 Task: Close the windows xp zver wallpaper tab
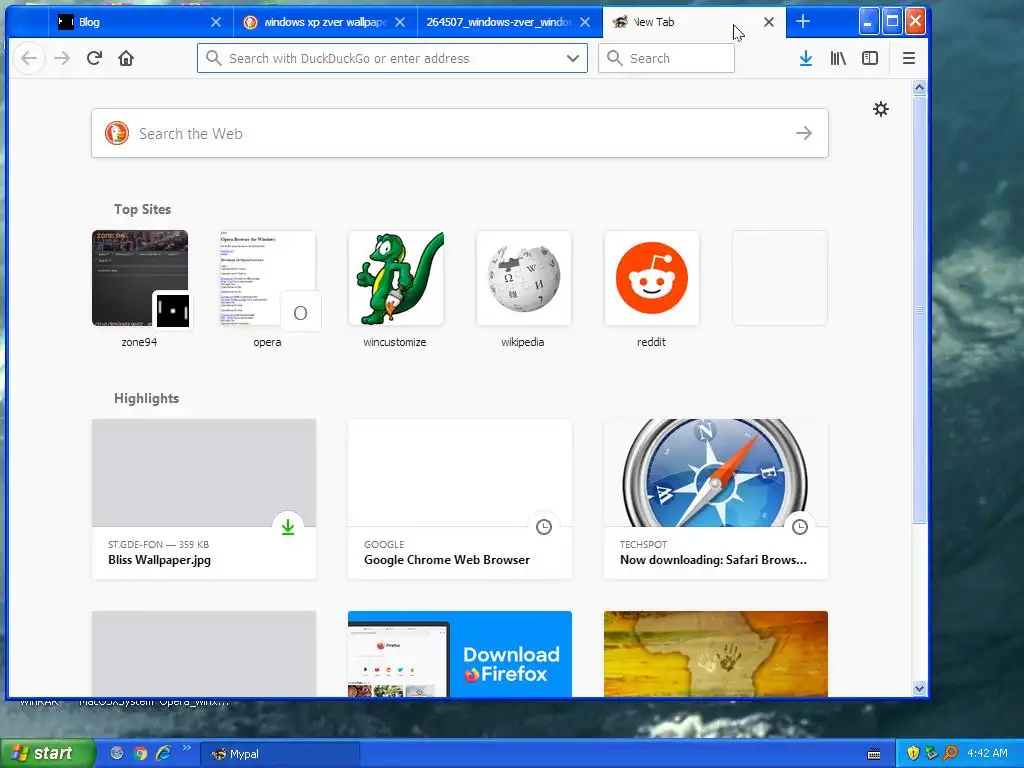pyautogui.click(x=400, y=22)
